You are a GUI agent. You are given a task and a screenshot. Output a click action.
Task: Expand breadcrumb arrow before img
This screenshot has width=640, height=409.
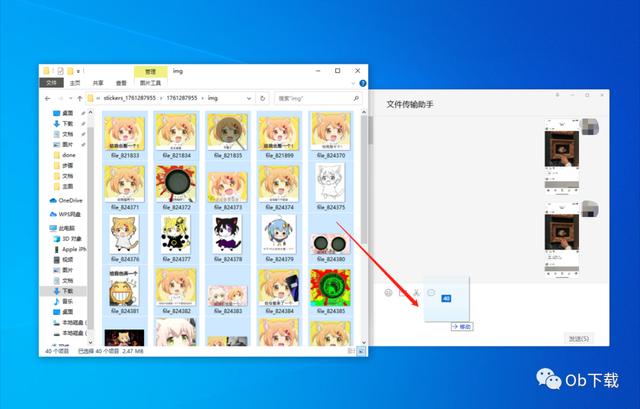click(x=203, y=98)
